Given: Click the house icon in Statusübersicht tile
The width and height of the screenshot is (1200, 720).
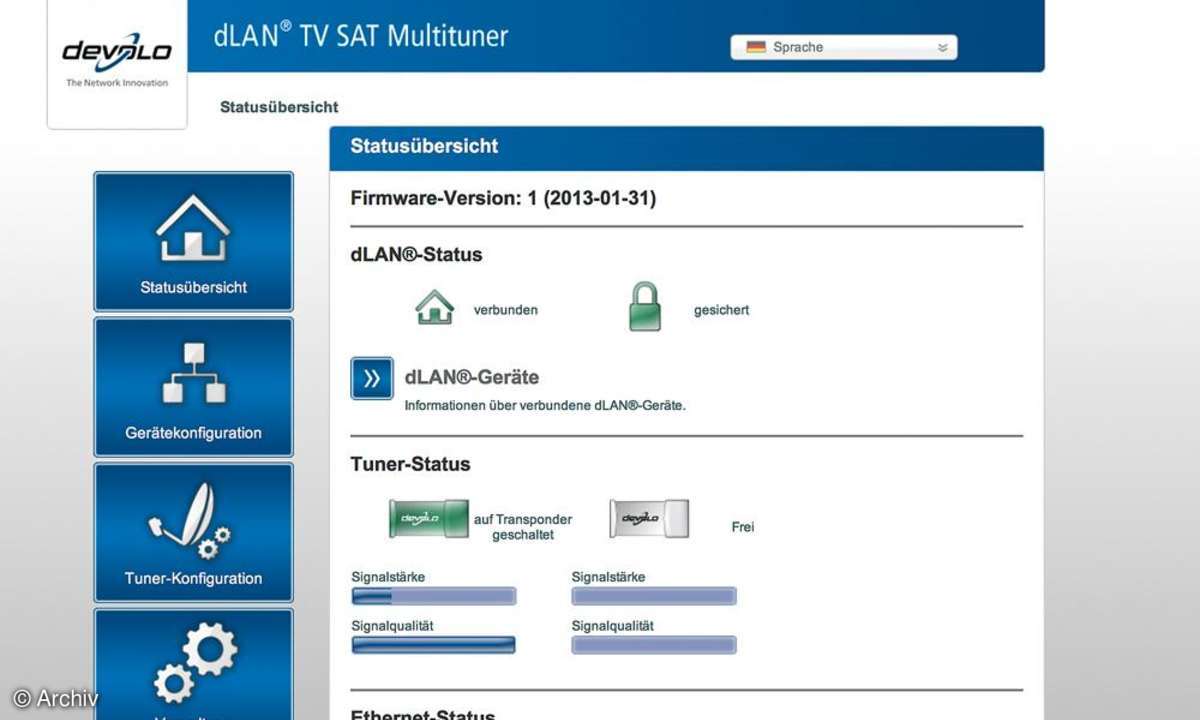Looking at the screenshot, I should 193,228.
